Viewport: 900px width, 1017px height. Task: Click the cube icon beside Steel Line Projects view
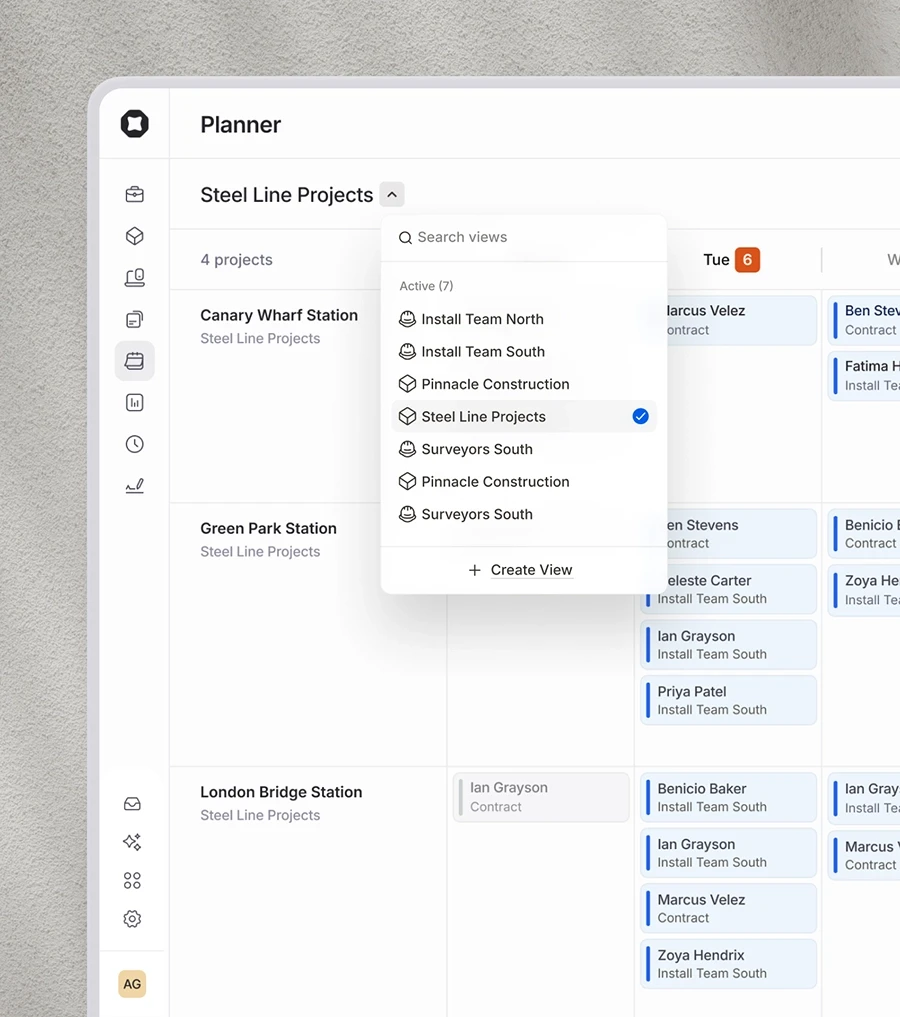coord(407,416)
